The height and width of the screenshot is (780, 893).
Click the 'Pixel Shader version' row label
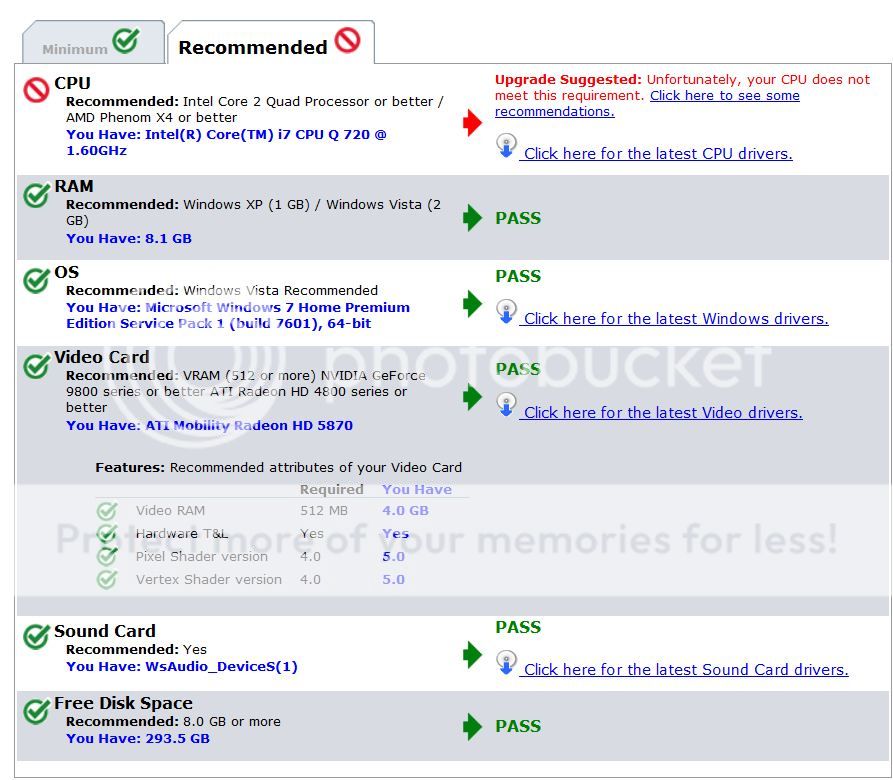[x=202, y=556]
